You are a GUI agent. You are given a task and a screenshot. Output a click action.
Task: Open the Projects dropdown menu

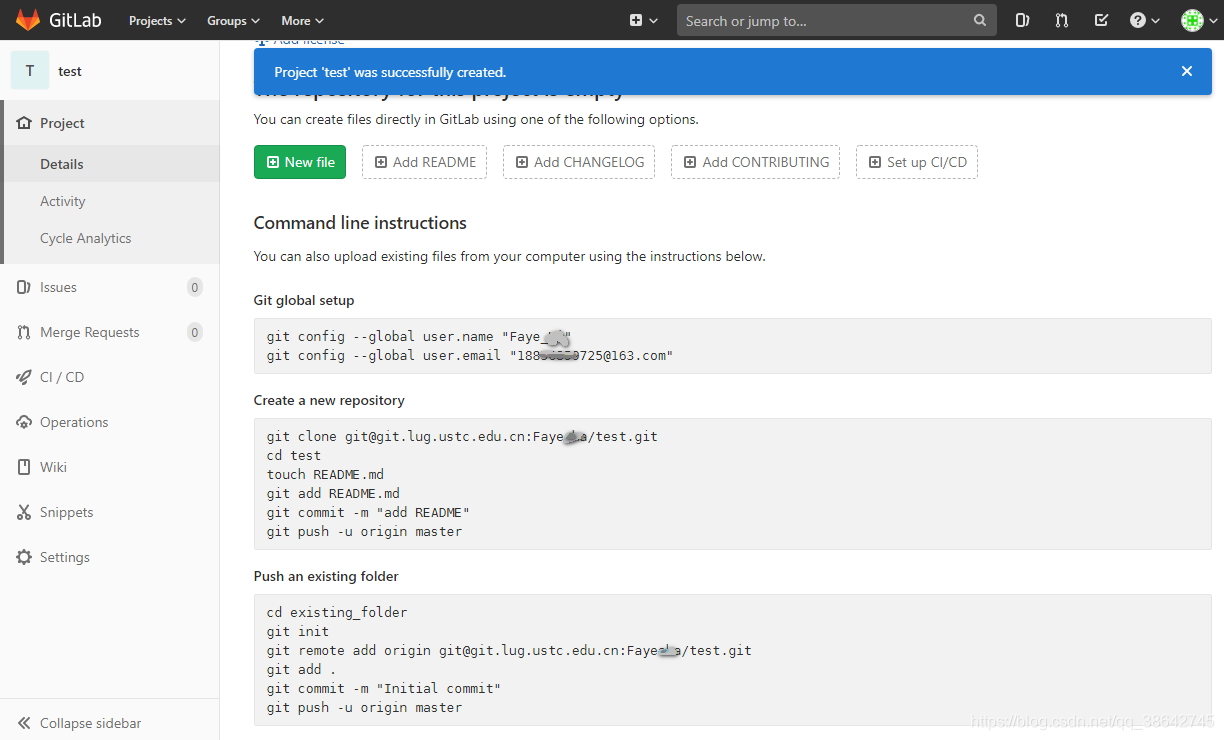157,20
